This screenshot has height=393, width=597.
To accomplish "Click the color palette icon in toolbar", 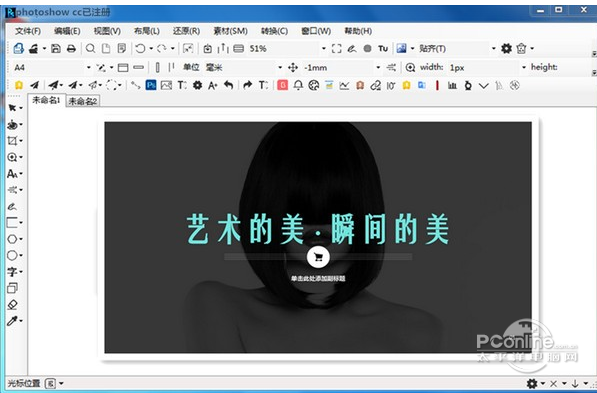I will (x=314, y=85).
